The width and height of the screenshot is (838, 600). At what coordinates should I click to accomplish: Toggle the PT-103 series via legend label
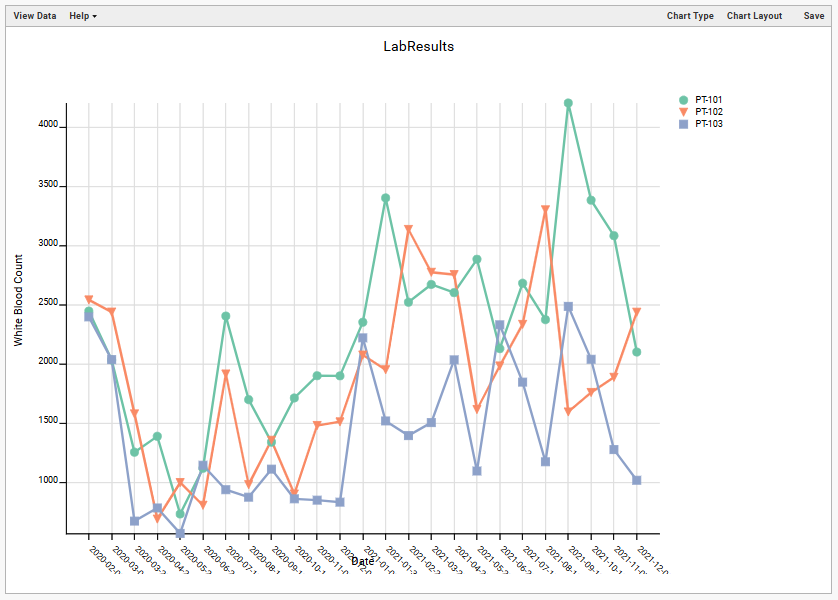point(709,124)
